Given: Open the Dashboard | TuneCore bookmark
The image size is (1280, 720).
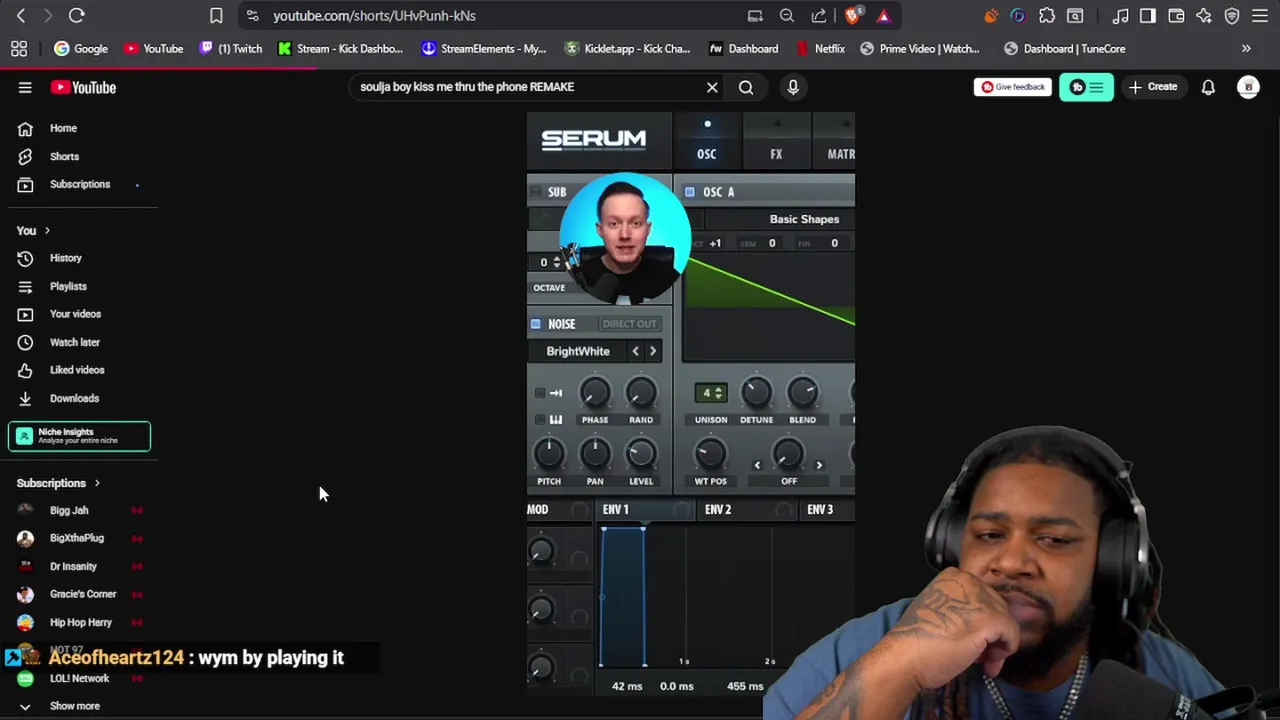Looking at the screenshot, I should pyautogui.click(x=1064, y=49).
